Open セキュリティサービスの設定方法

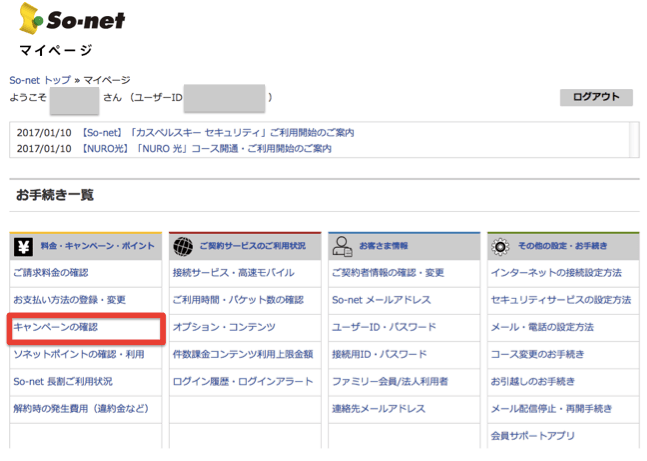tap(561, 300)
